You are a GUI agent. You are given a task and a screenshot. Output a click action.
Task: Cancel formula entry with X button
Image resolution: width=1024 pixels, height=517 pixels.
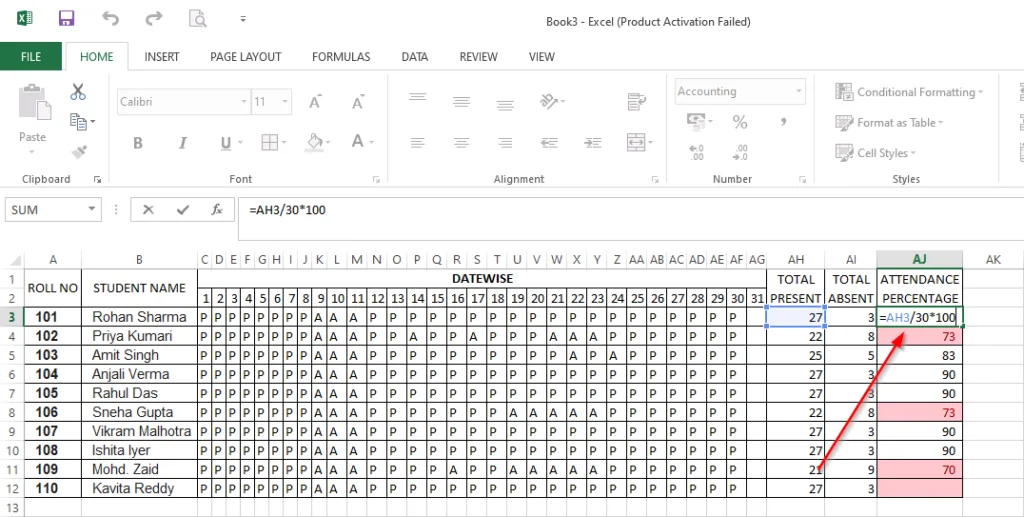148,210
